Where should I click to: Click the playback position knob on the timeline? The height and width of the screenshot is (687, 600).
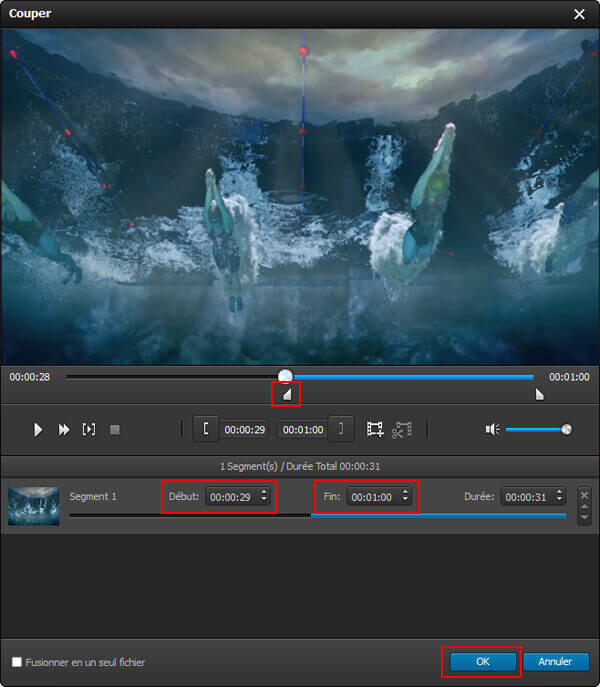285,376
